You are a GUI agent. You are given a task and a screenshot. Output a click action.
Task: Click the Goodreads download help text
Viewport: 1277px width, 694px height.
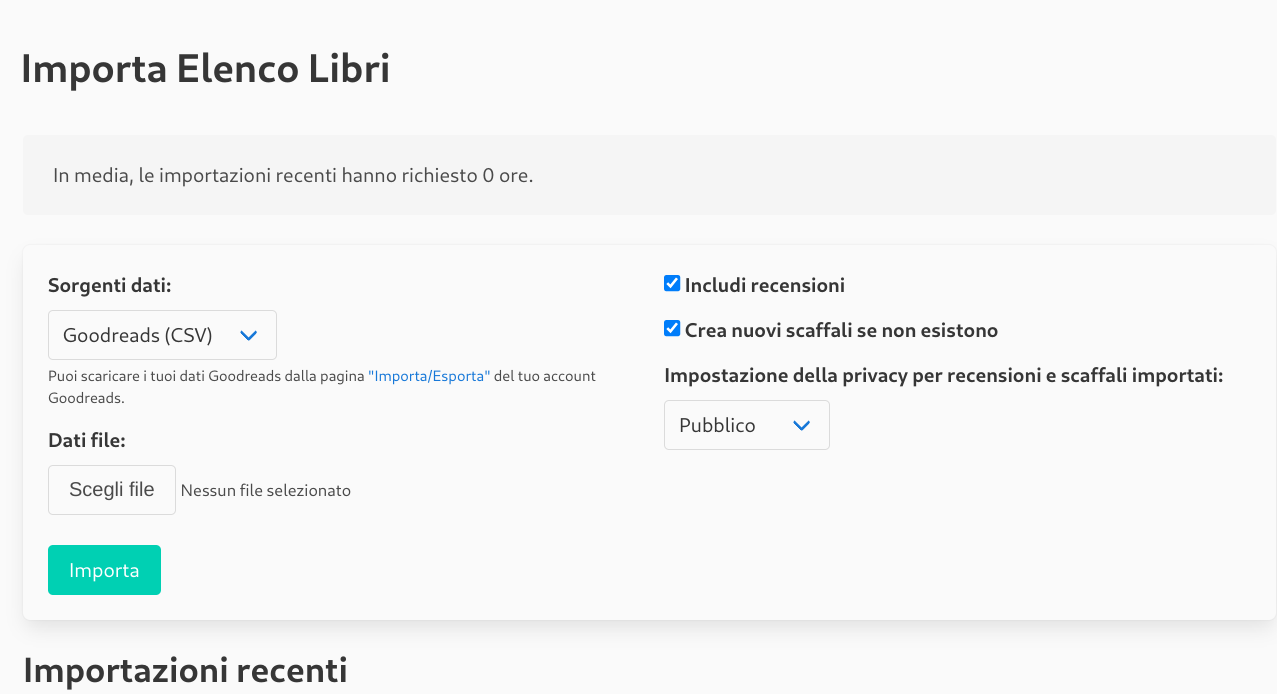(x=322, y=386)
